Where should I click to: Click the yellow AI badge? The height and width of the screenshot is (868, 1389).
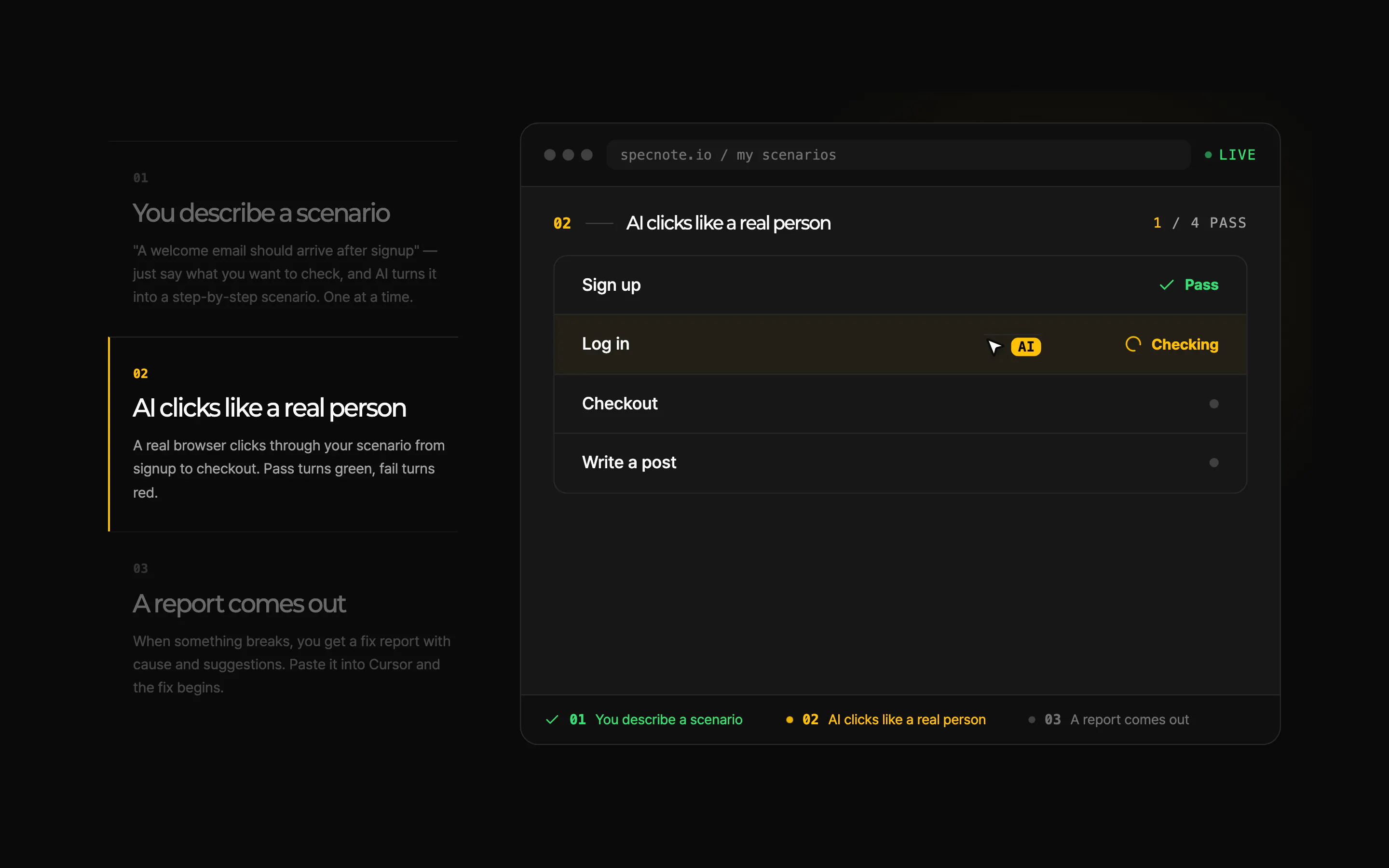point(1026,347)
